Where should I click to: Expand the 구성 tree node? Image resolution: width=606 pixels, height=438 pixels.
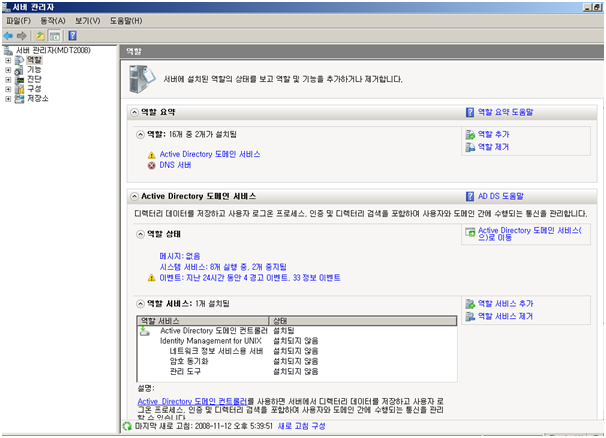8,89
